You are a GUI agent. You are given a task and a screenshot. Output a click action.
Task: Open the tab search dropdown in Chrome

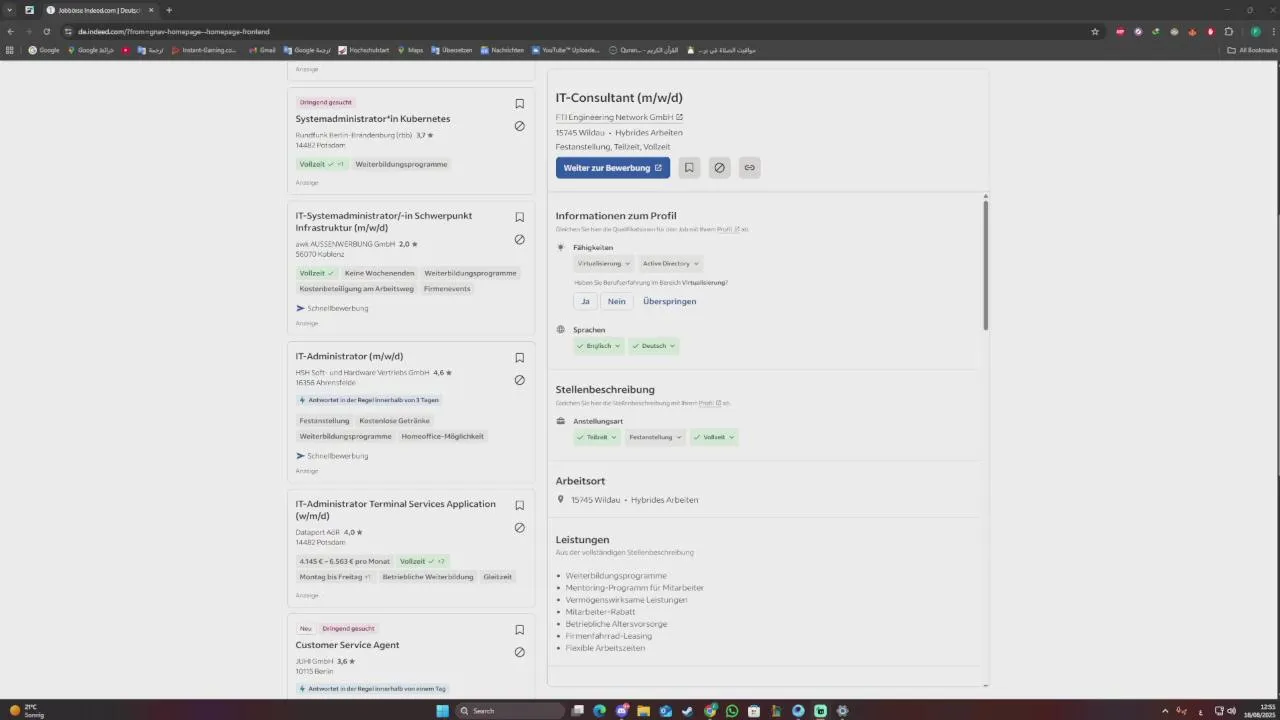pyautogui.click(x=10, y=10)
